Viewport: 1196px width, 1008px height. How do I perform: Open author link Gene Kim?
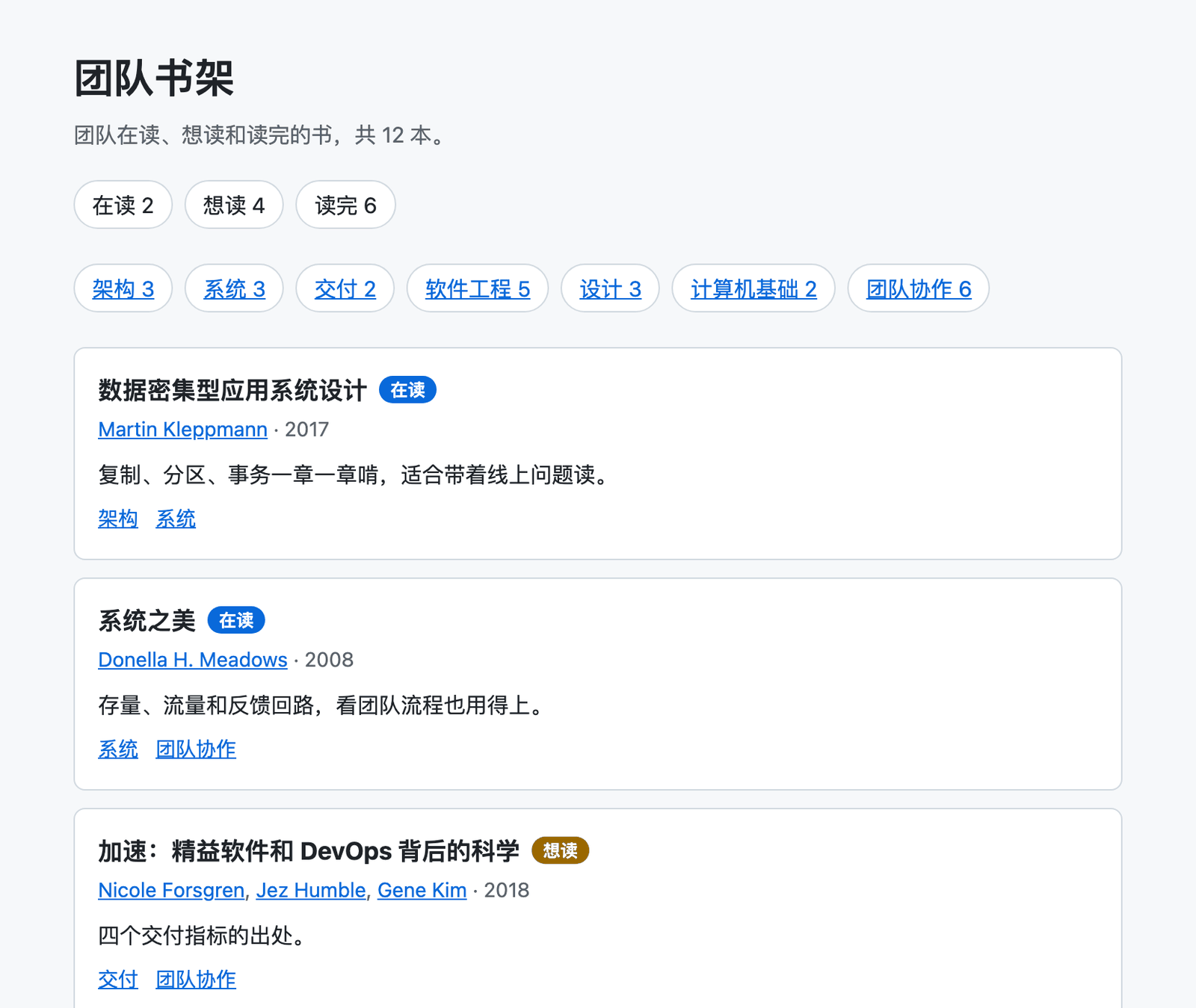422,890
